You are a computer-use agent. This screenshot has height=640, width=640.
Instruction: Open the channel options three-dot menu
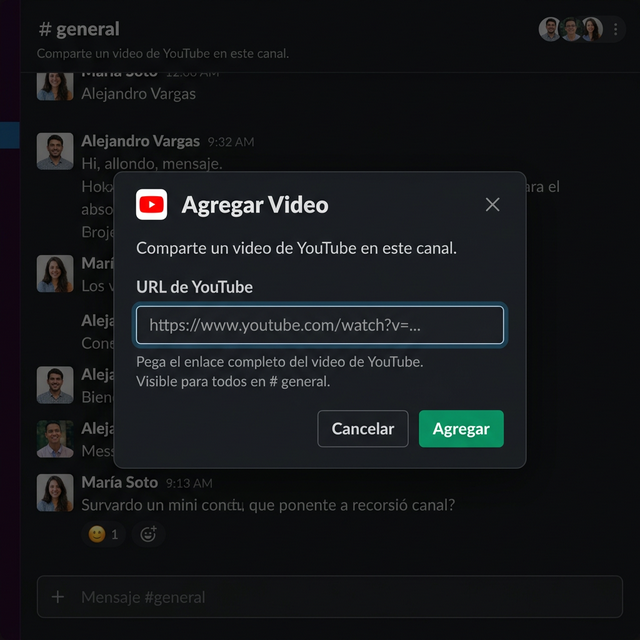[x=615, y=29]
